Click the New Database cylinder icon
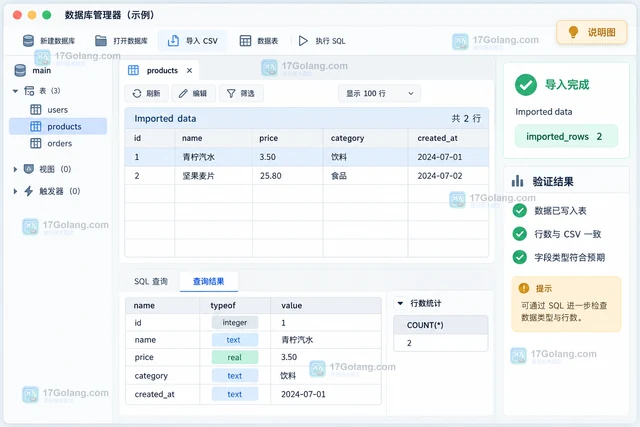 [x=28, y=41]
